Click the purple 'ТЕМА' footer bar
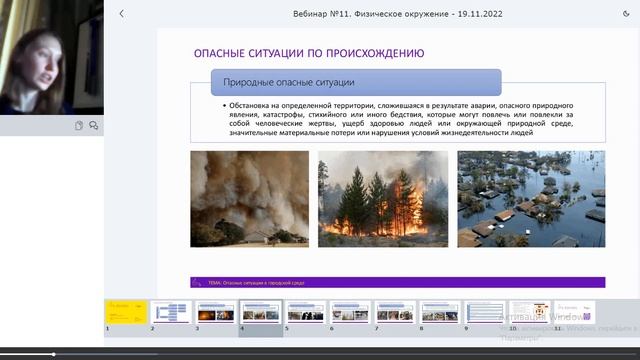 pos(398,282)
